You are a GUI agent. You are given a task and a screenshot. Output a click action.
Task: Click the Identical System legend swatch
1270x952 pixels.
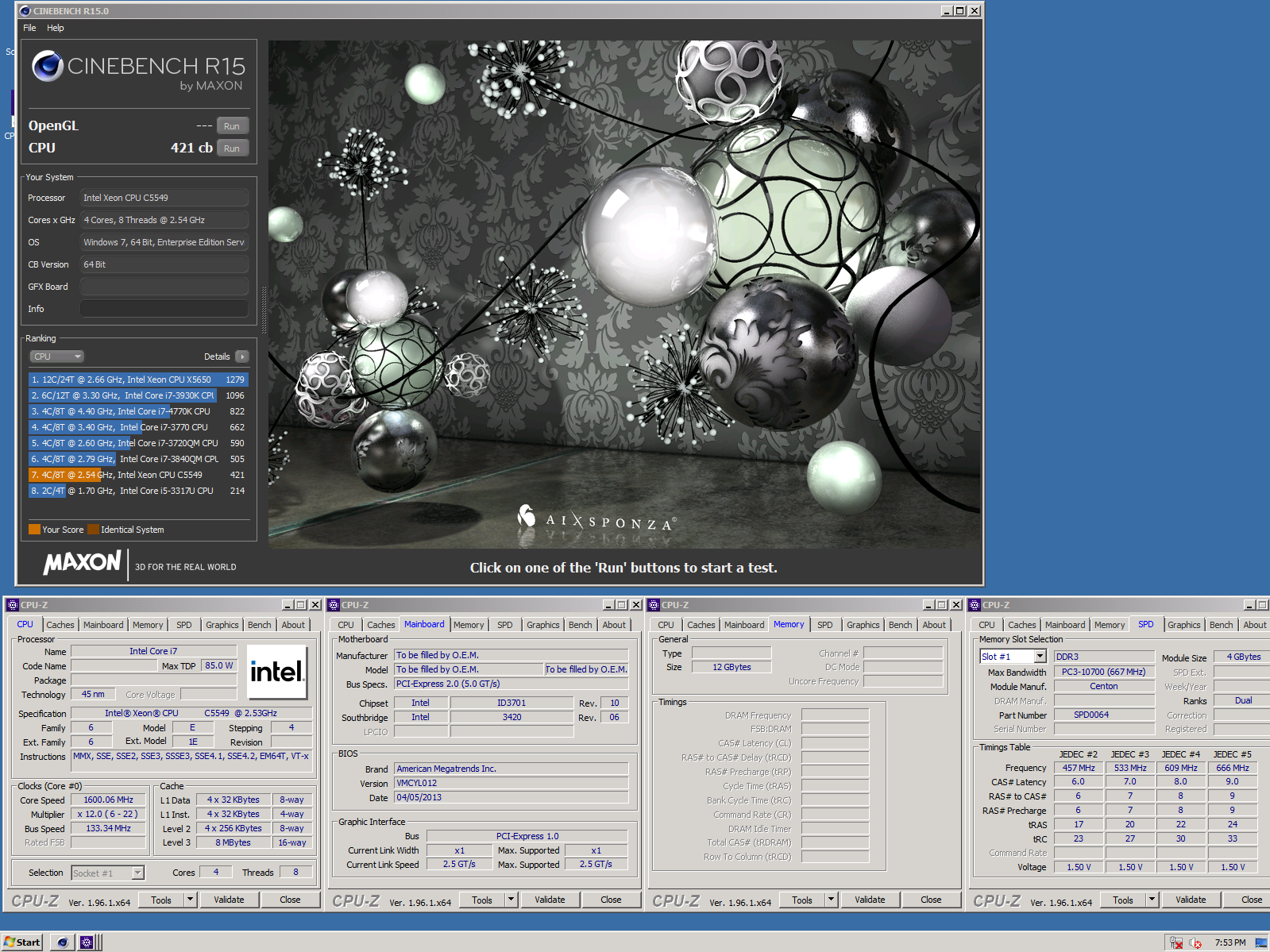[93, 530]
